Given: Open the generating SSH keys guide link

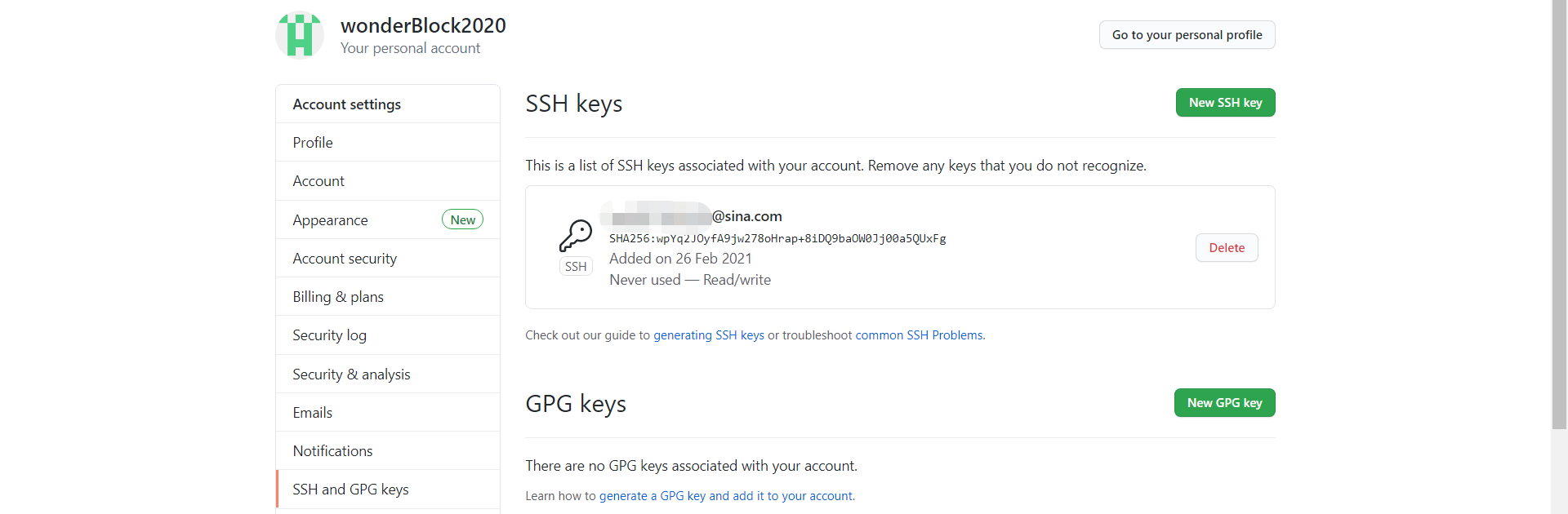Looking at the screenshot, I should (x=708, y=335).
